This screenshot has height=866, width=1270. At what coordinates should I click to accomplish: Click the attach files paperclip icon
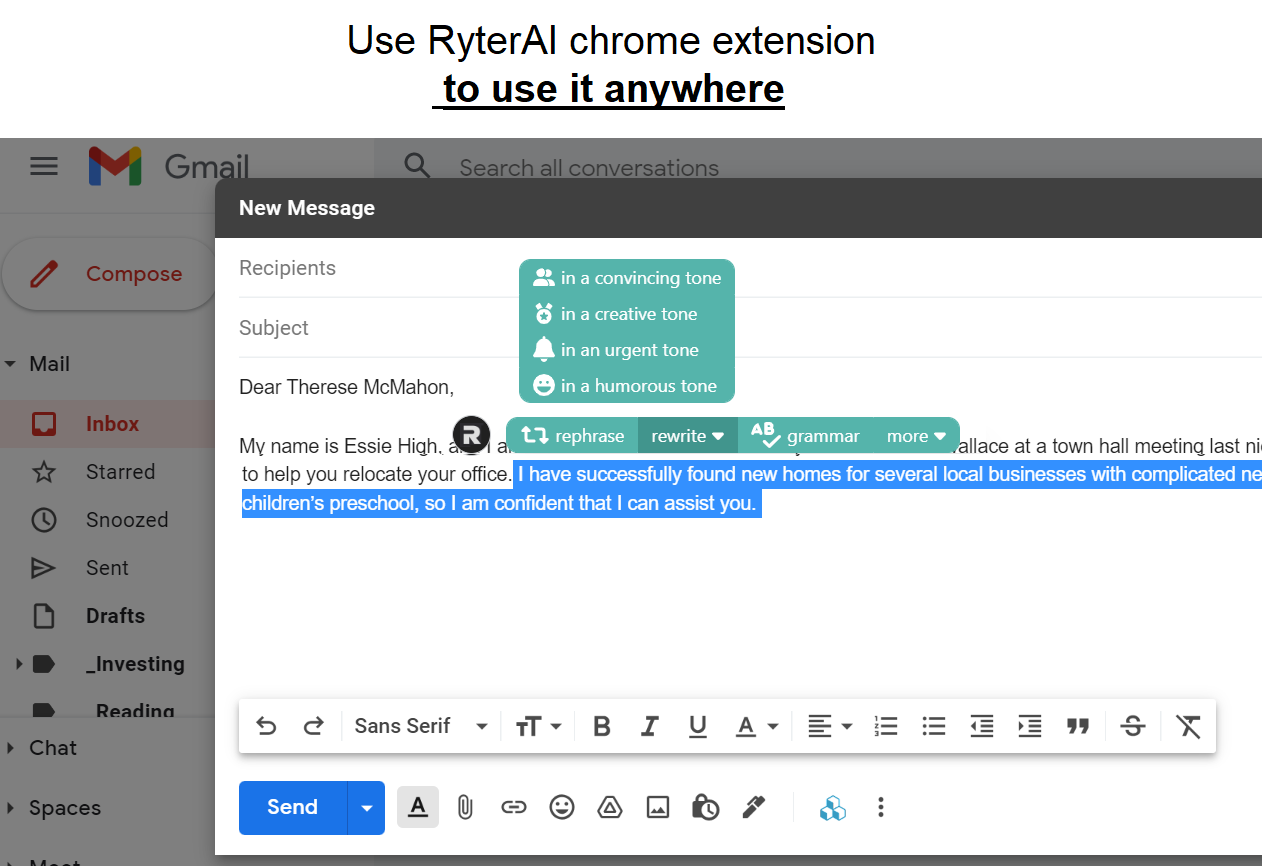click(465, 807)
